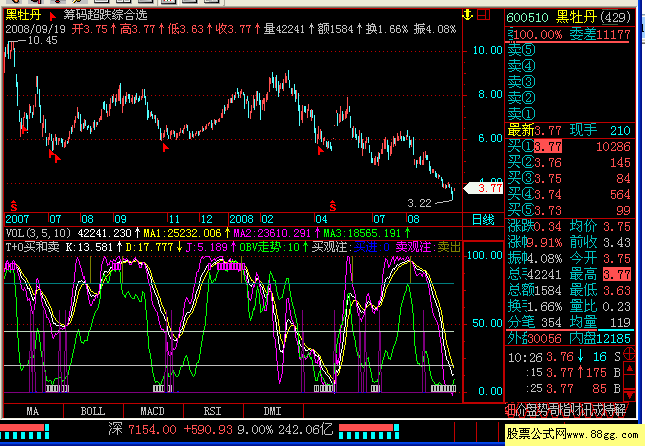Switch to the DMI indicator tab

pyautogui.click(x=273, y=411)
